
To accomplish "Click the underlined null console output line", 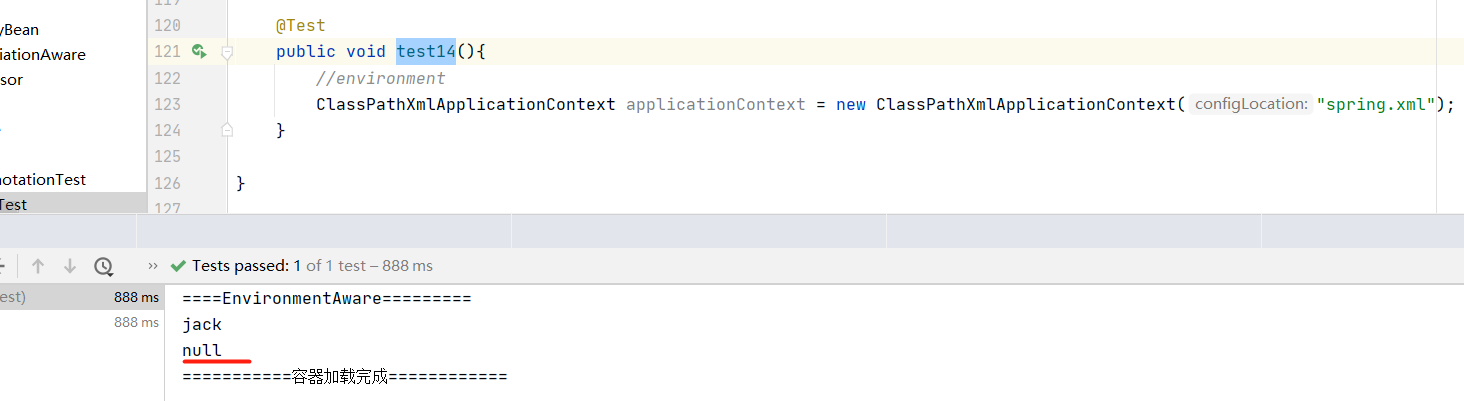I will pyautogui.click(x=202, y=350).
